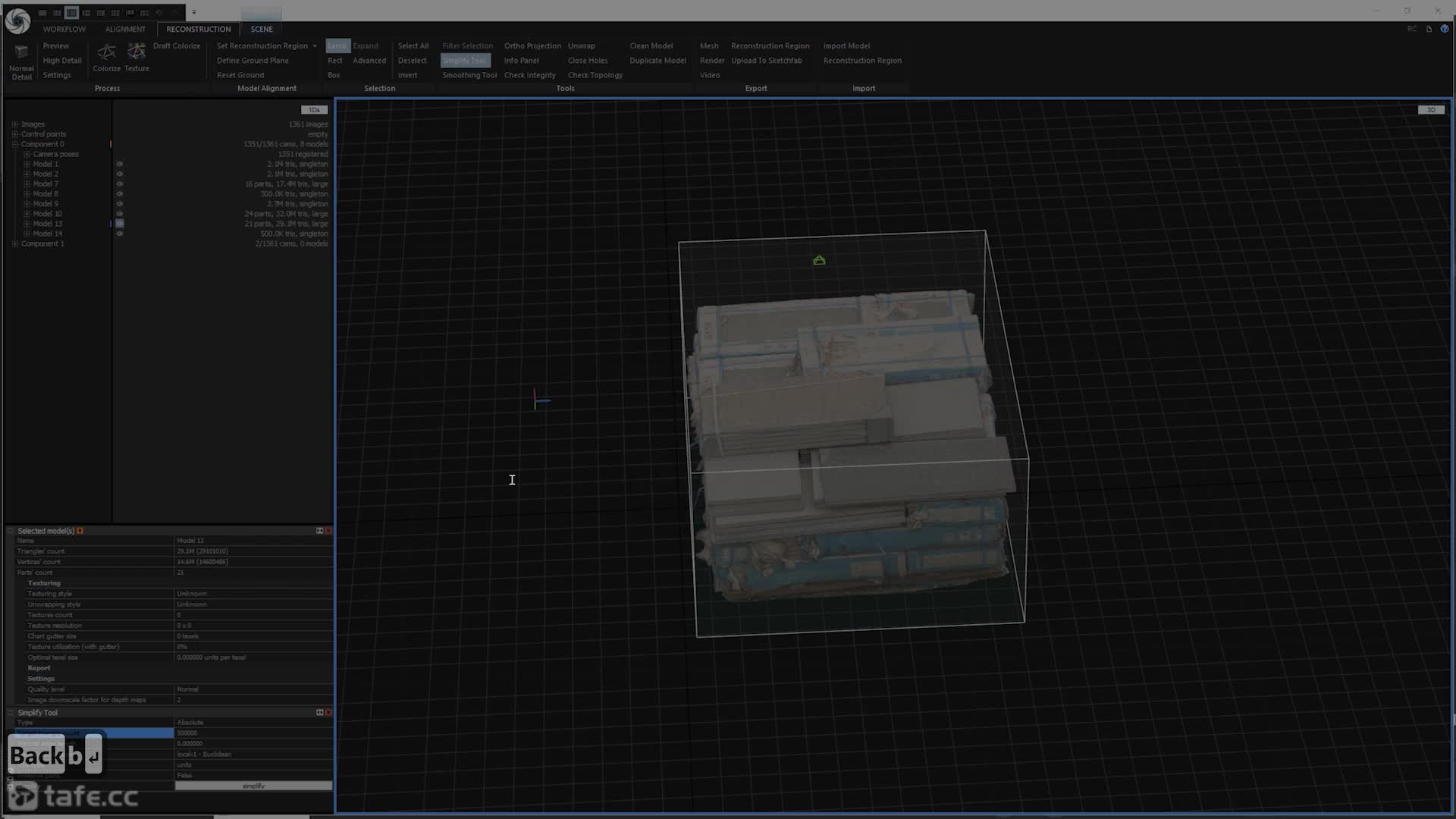Click Clean Model
This screenshot has height=819, width=1456.
[x=651, y=46]
